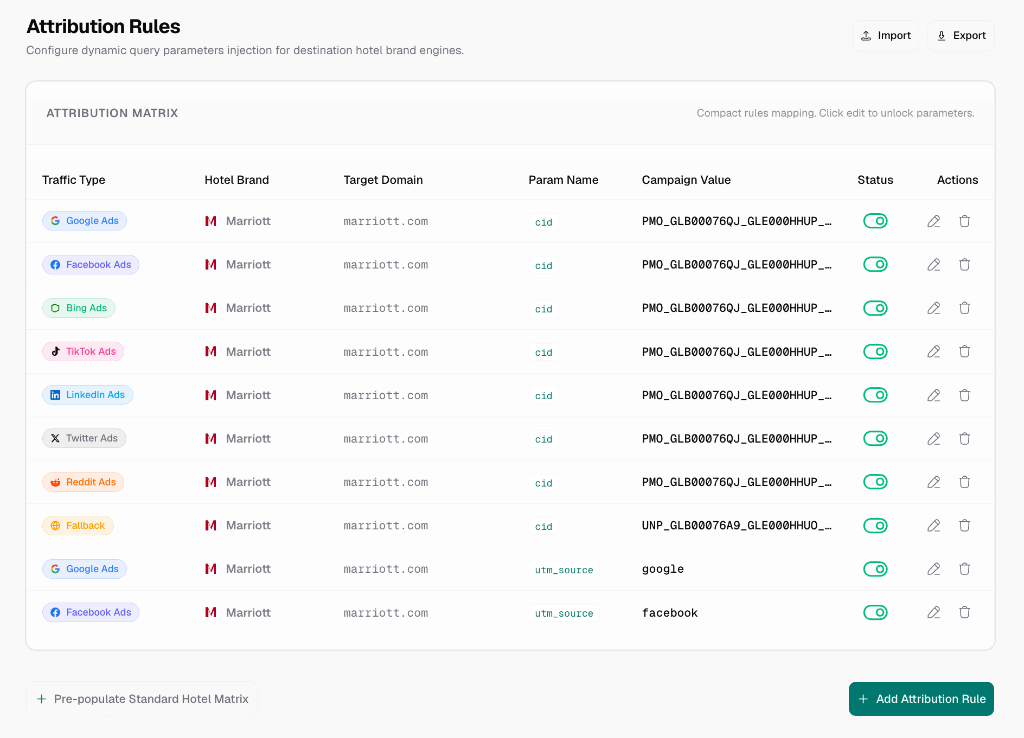Viewport: 1024px width, 738px height.
Task: Click Marriott logo in TikTok Ads row
Action: point(210,351)
